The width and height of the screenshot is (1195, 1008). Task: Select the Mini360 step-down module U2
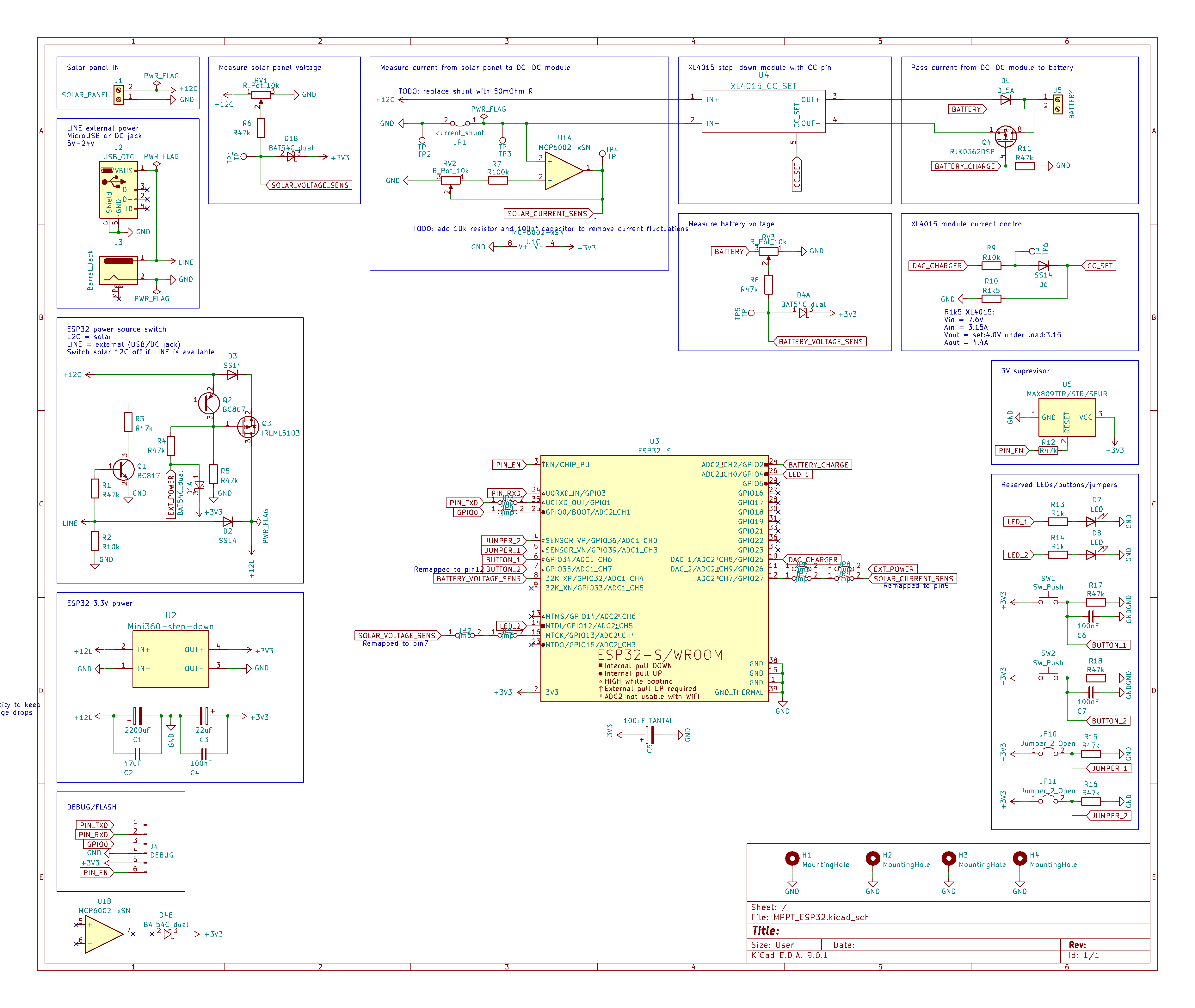171,659
